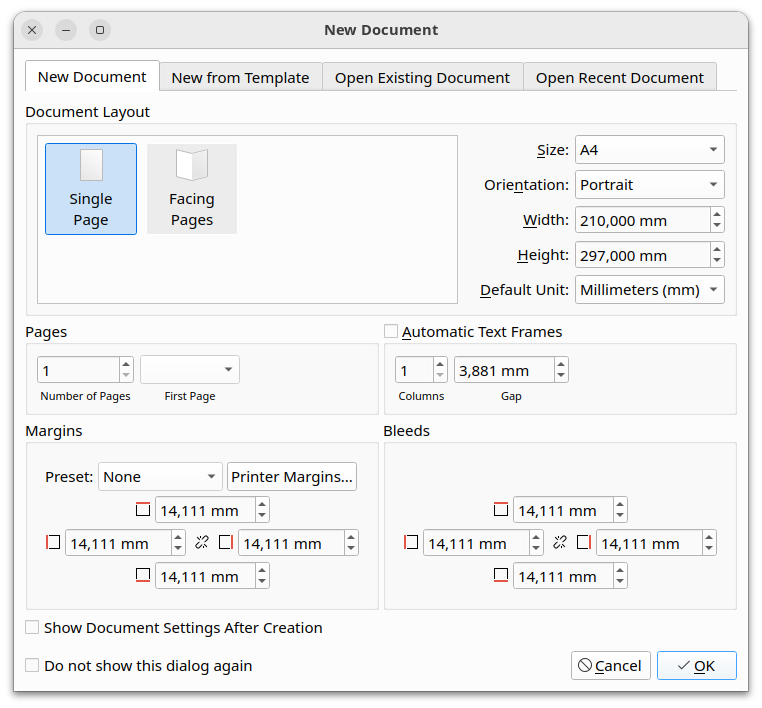Image resolution: width=762 pixels, height=708 pixels.
Task: Open the Default Unit dropdown
Action: tap(649, 290)
